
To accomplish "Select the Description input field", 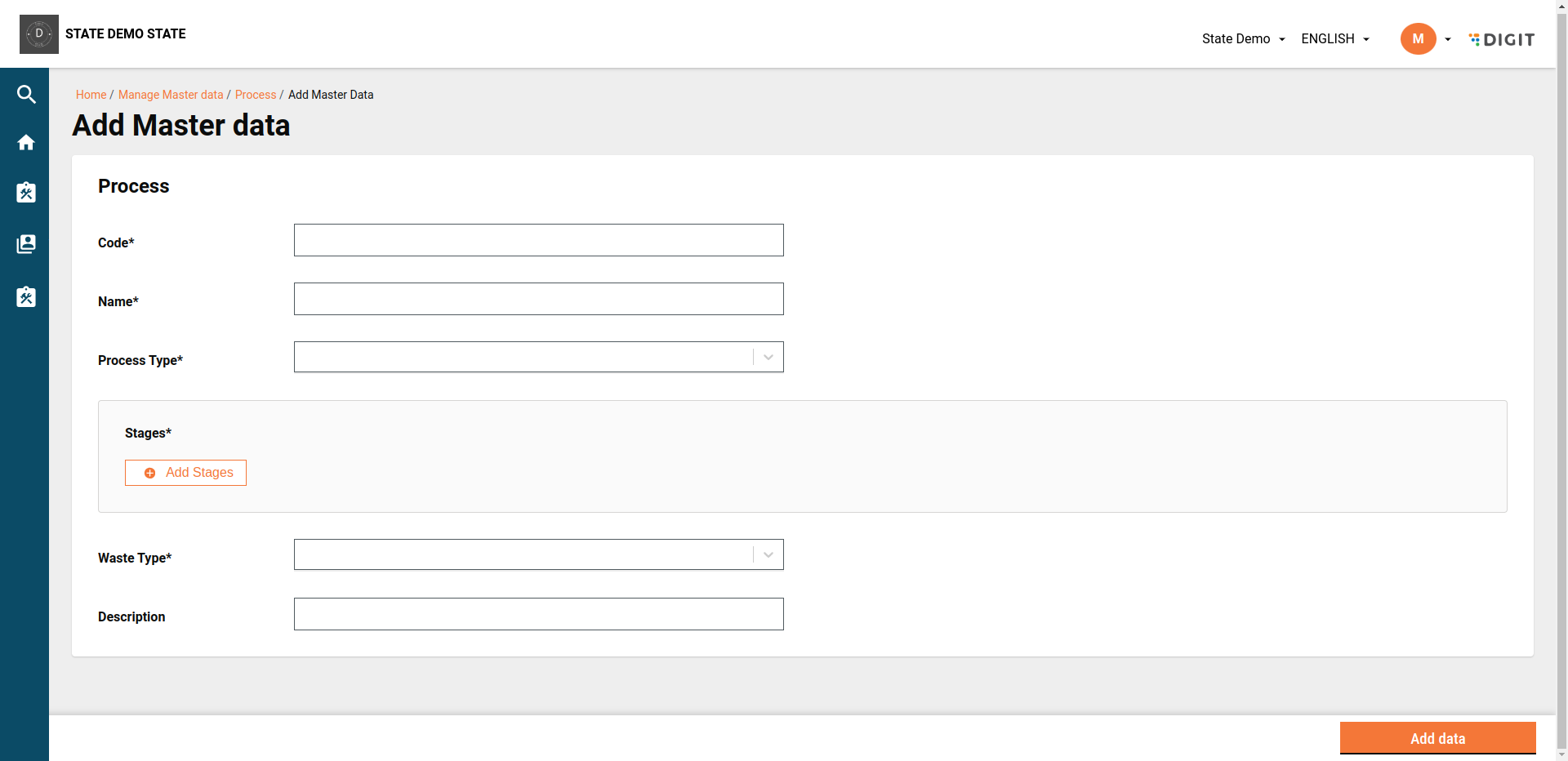I will point(538,614).
